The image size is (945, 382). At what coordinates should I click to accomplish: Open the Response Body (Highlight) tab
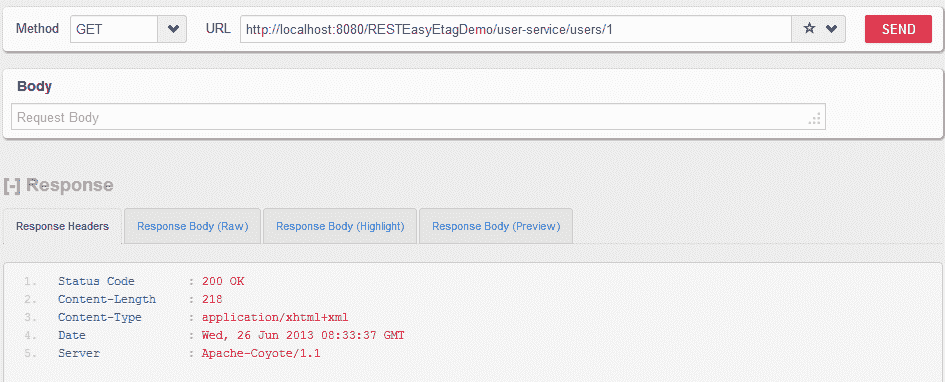pos(340,227)
